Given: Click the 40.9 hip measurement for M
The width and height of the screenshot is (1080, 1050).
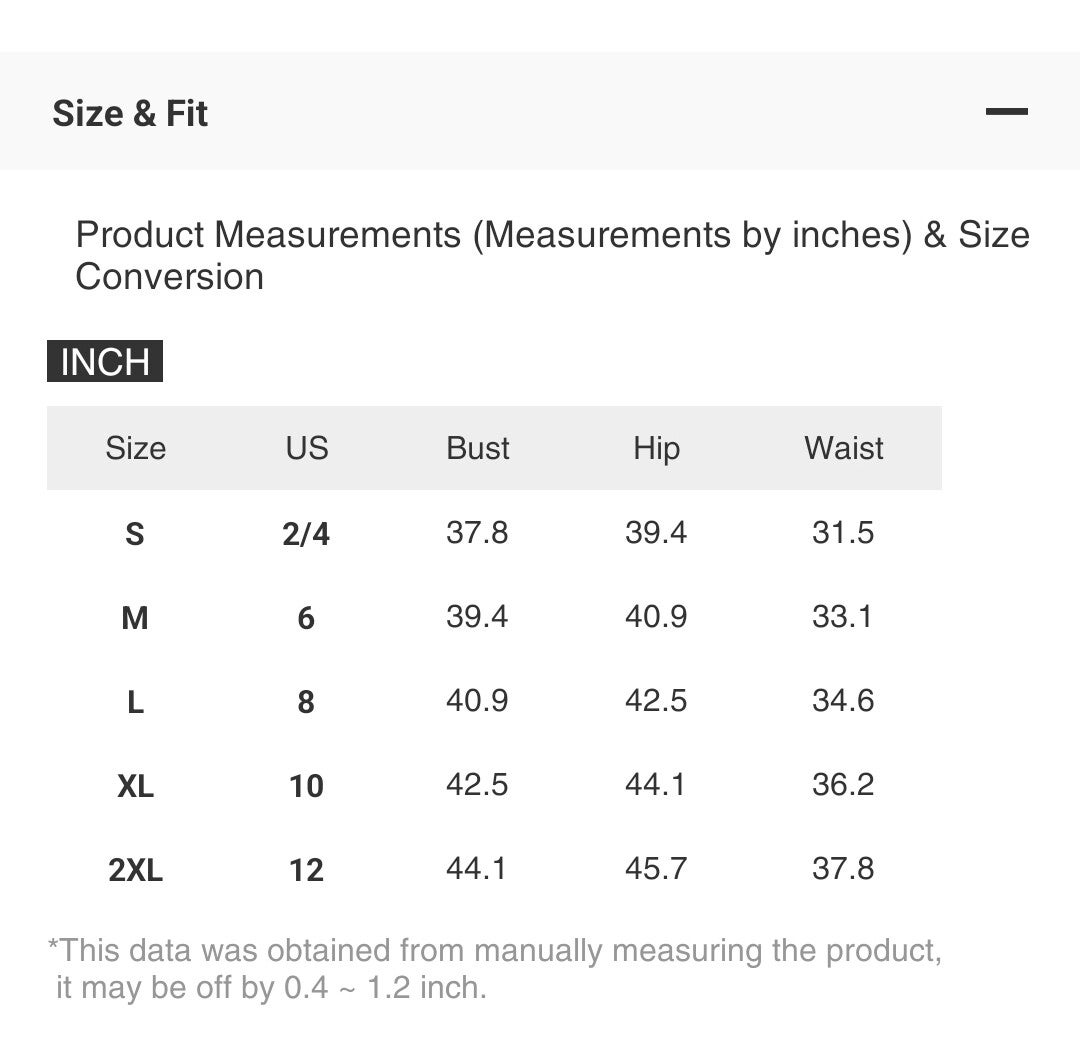Looking at the screenshot, I should point(656,616).
